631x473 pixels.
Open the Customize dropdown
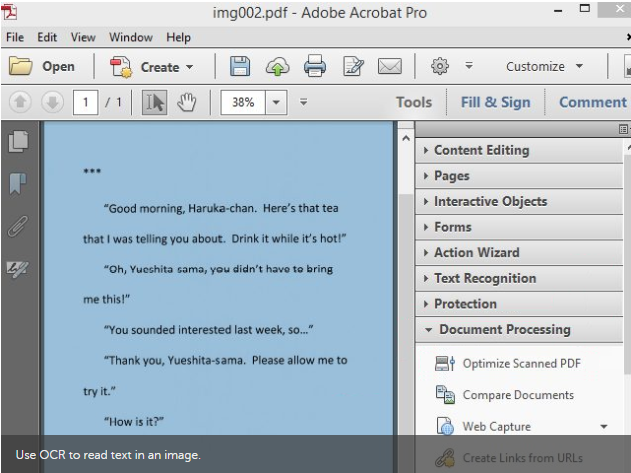coord(544,66)
